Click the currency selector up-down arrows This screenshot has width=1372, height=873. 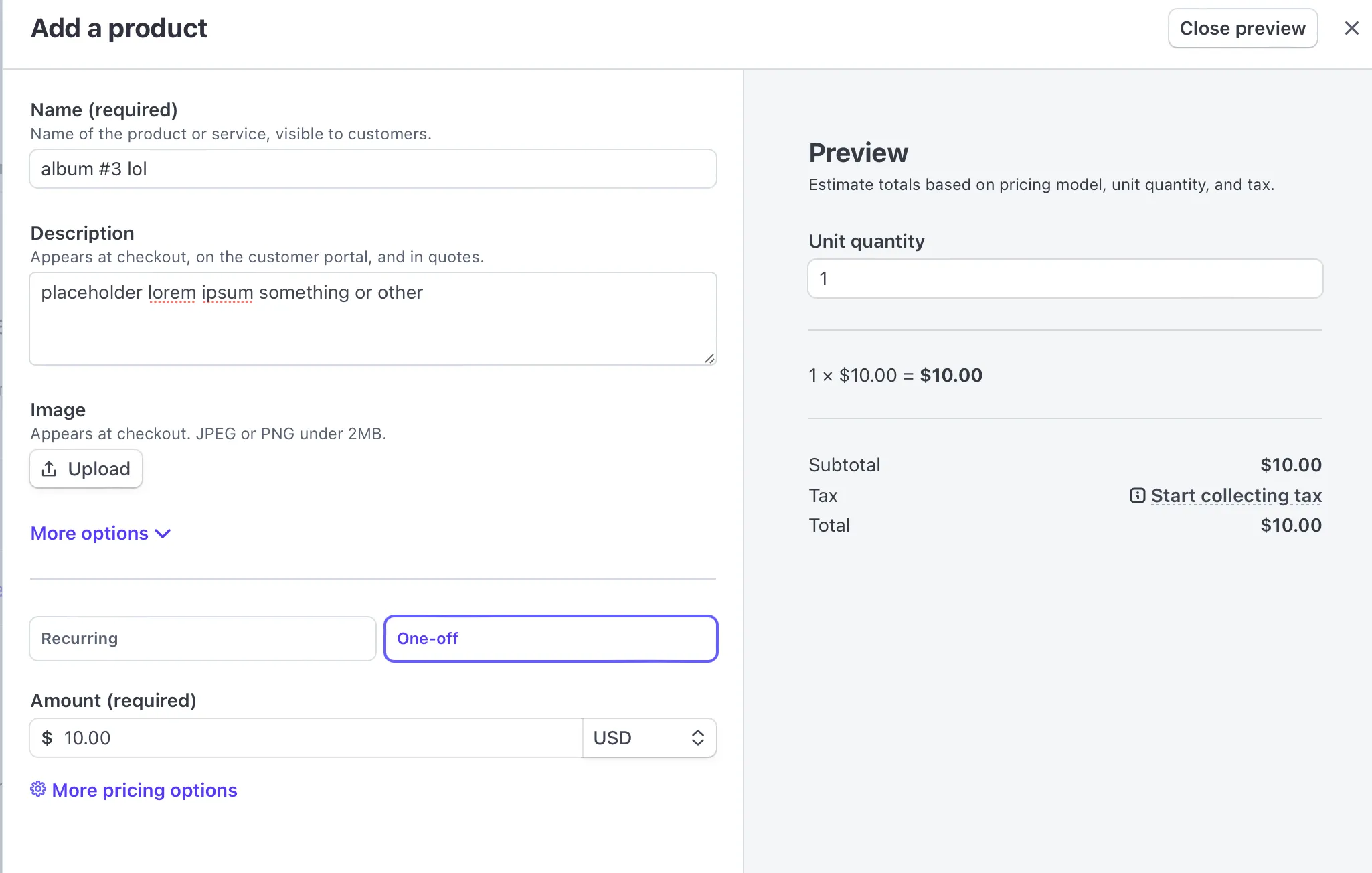click(x=697, y=738)
